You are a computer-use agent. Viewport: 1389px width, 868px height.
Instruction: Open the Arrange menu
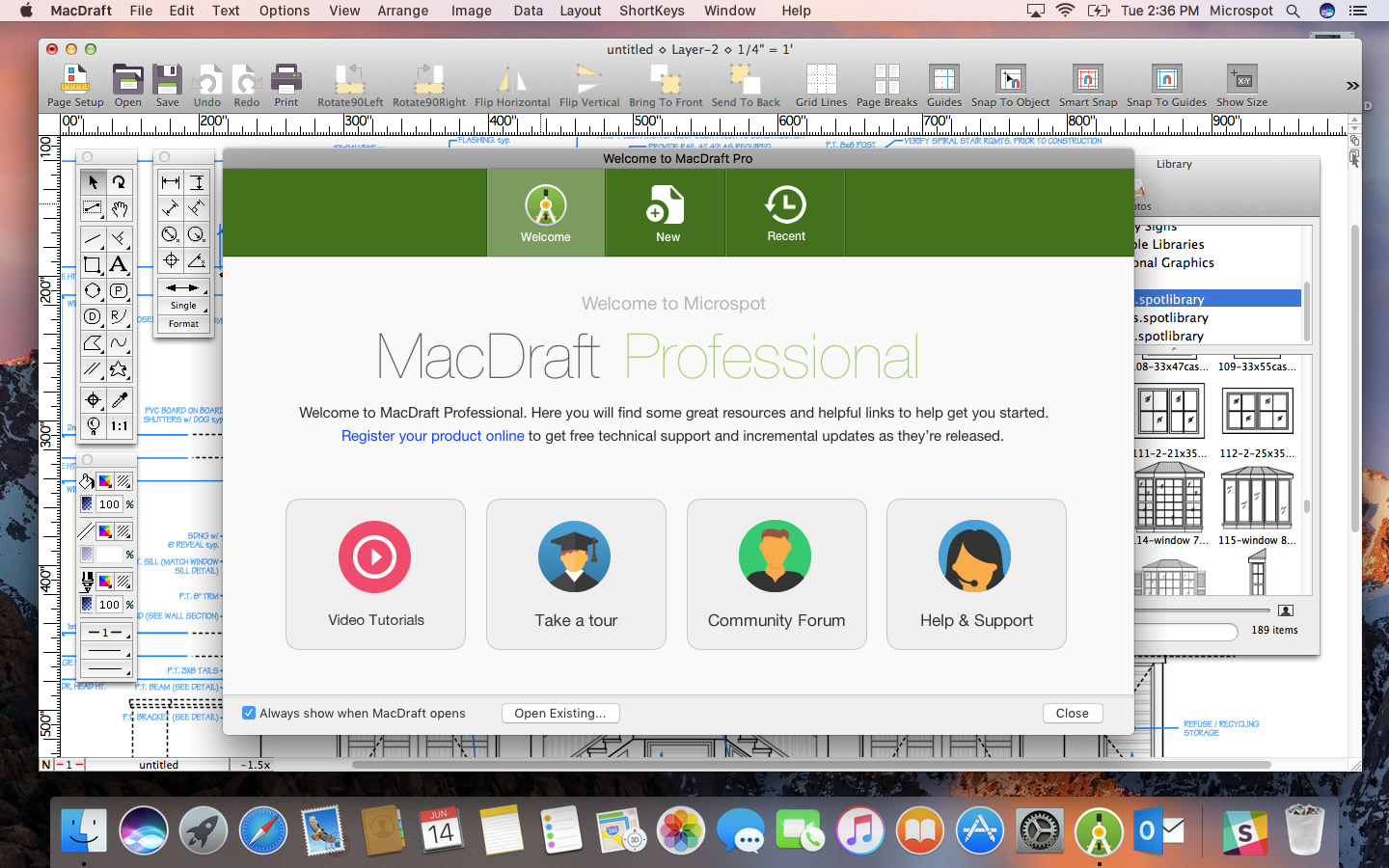(x=403, y=11)
